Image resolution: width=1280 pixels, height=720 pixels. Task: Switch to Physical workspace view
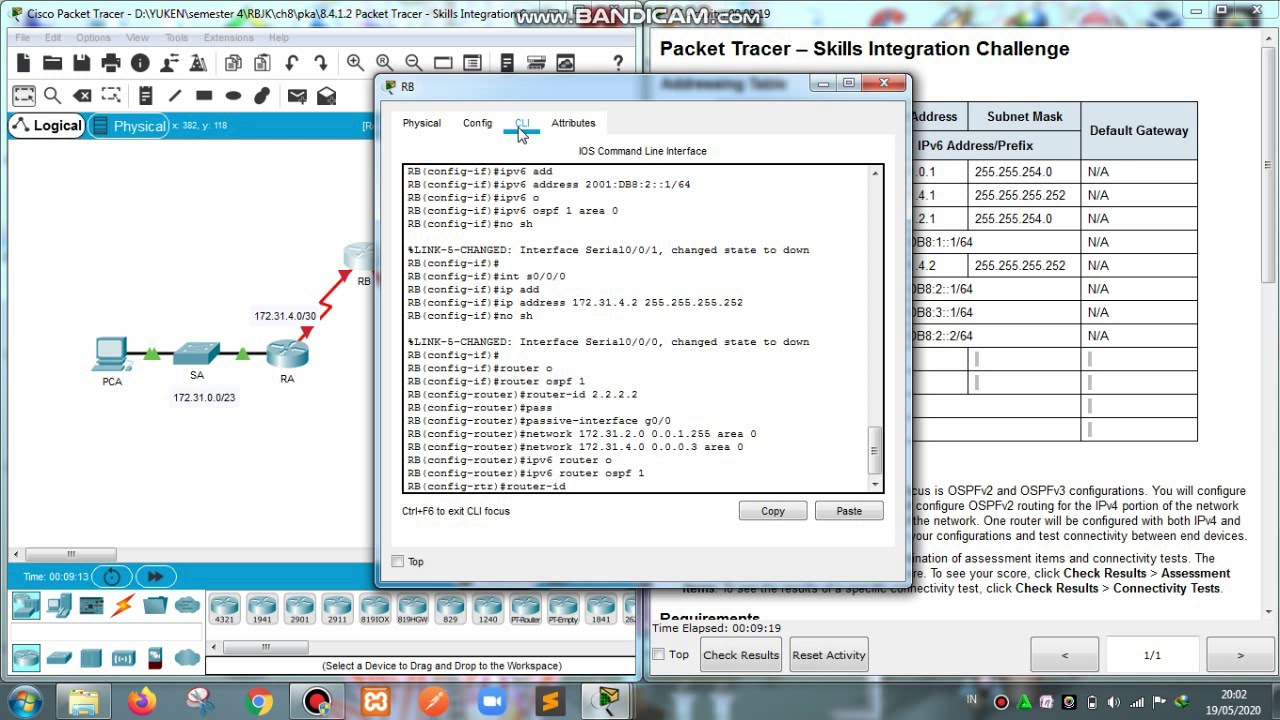tap(128, 126)
